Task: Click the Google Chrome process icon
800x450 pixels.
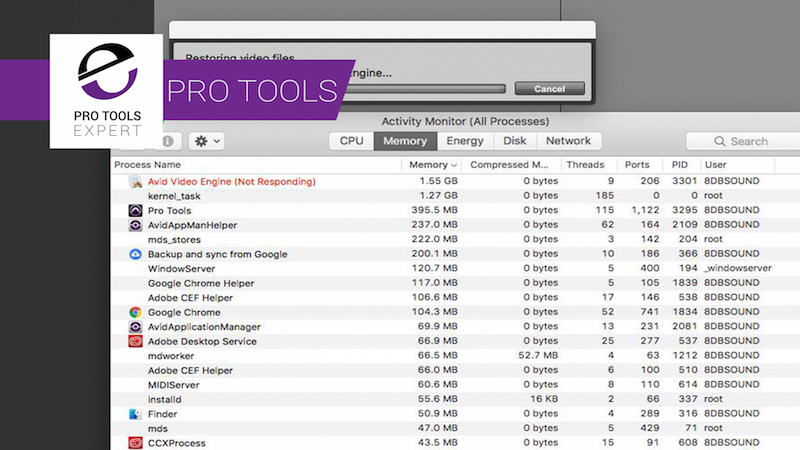Action: [135, 312]
